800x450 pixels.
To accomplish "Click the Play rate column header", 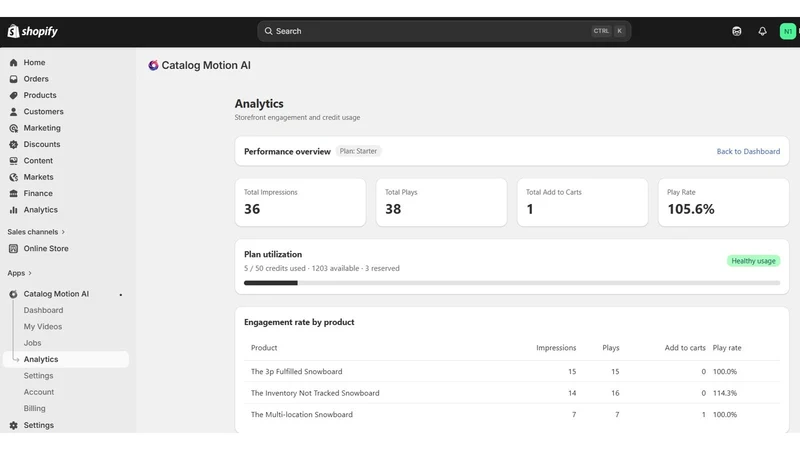I will [x=727, y=347].
